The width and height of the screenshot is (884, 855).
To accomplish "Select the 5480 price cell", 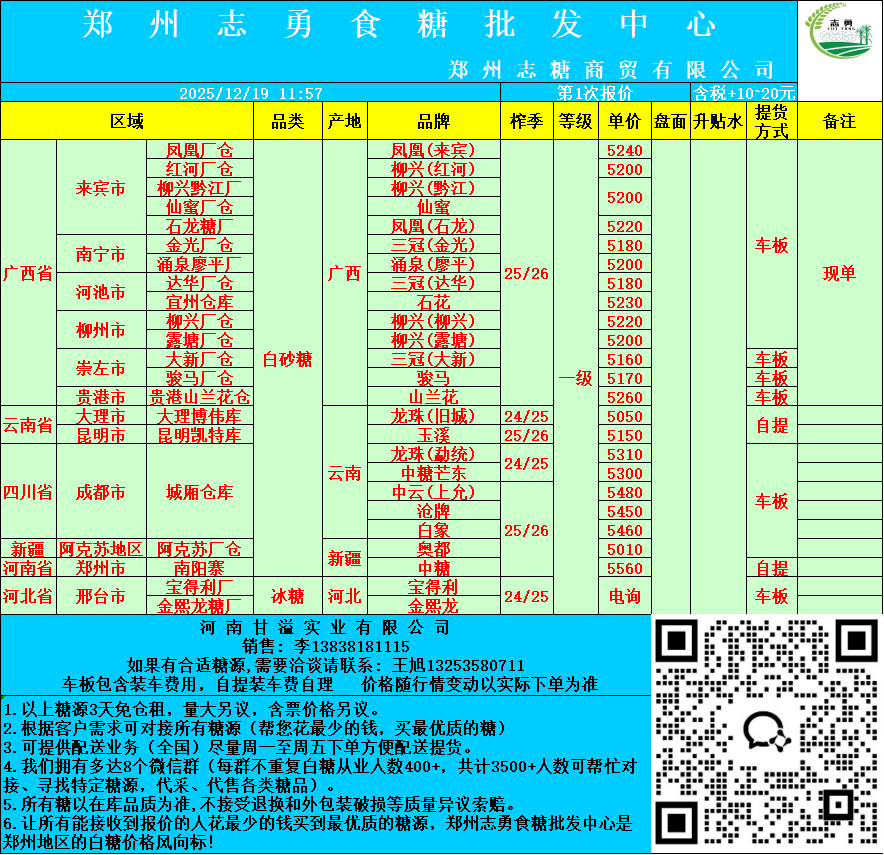I will [x=624, y=492].
